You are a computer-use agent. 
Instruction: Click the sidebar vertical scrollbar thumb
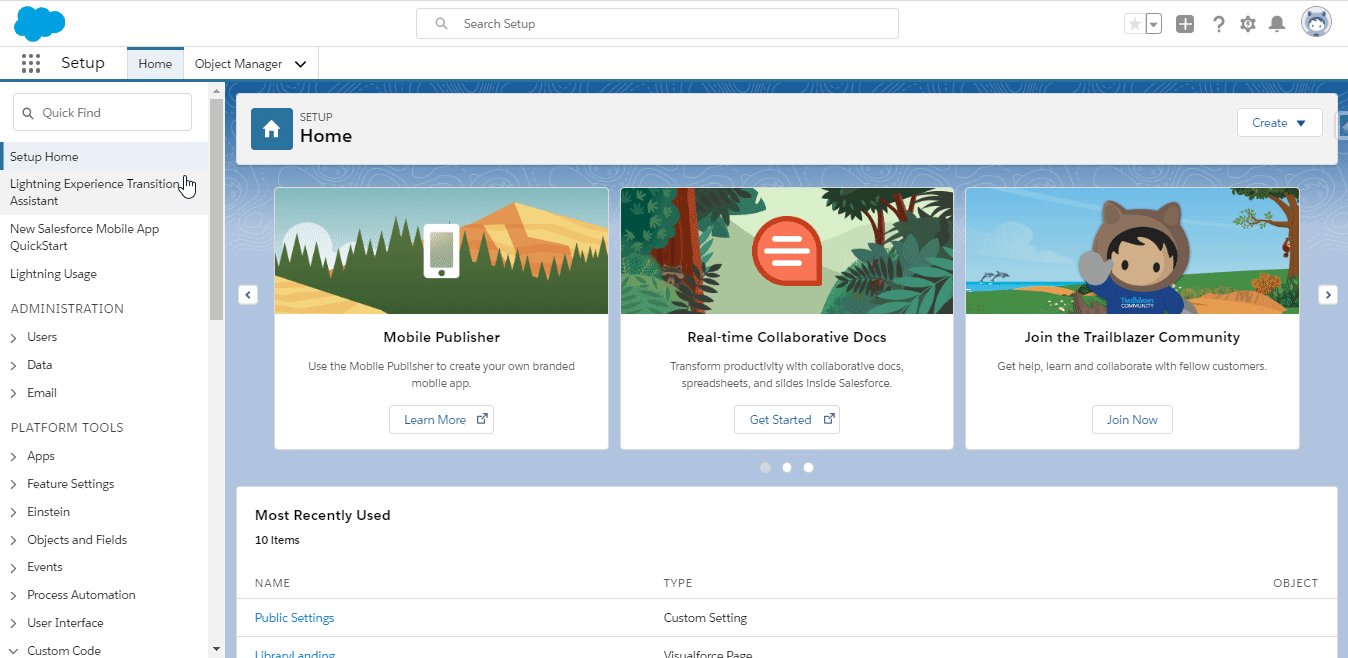216,209
